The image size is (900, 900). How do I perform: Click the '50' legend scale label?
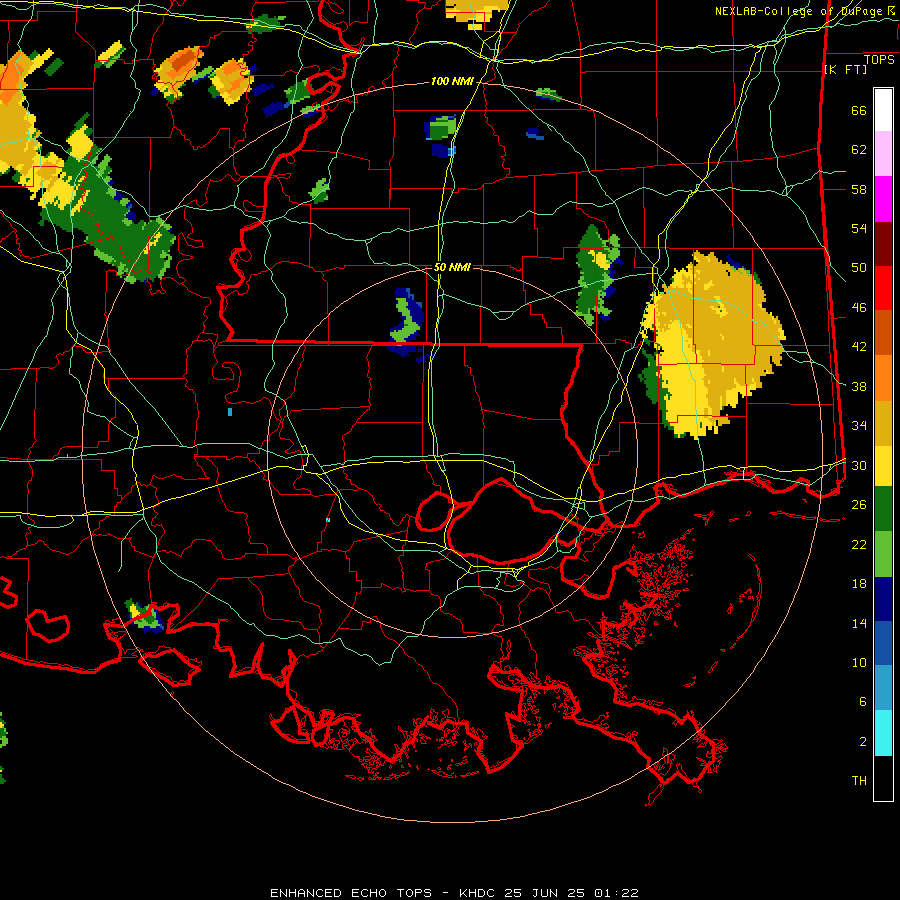pos(859,267)
